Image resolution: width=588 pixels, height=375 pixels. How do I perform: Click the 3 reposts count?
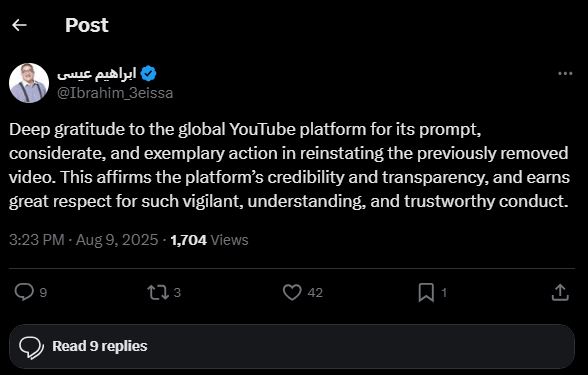[x=177, y=293]
